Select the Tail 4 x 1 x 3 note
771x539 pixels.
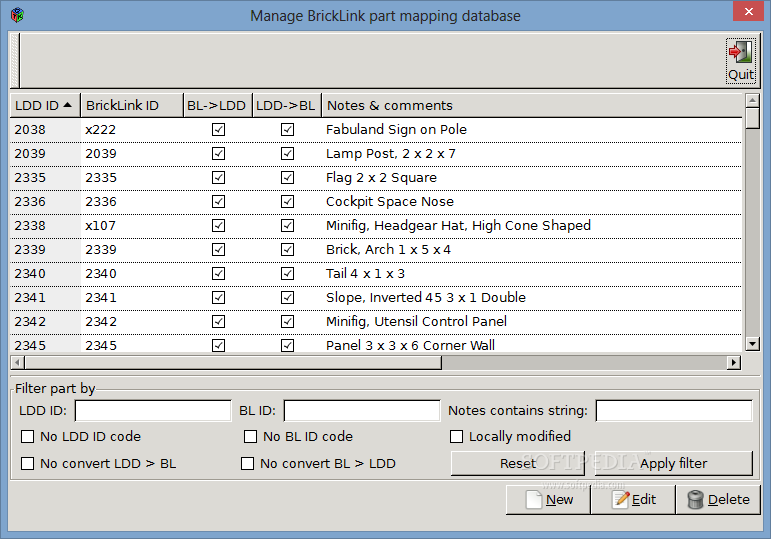(x=365, y=273)
